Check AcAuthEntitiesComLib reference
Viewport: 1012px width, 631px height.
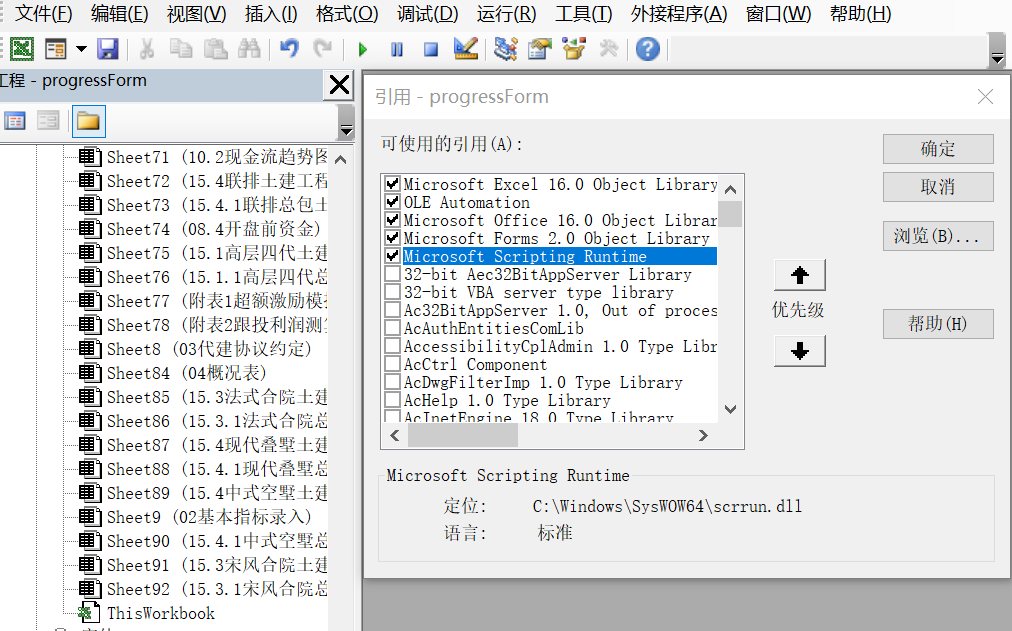pos(392,328)
